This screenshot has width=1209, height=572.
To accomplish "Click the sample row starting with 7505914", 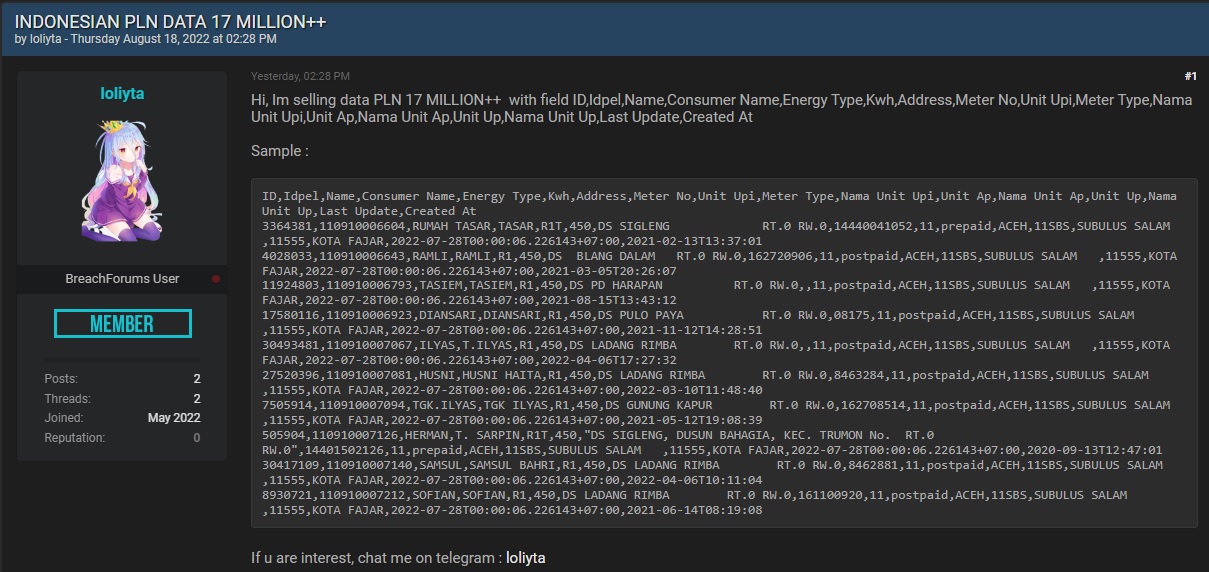I will click(x=716, y=412).
